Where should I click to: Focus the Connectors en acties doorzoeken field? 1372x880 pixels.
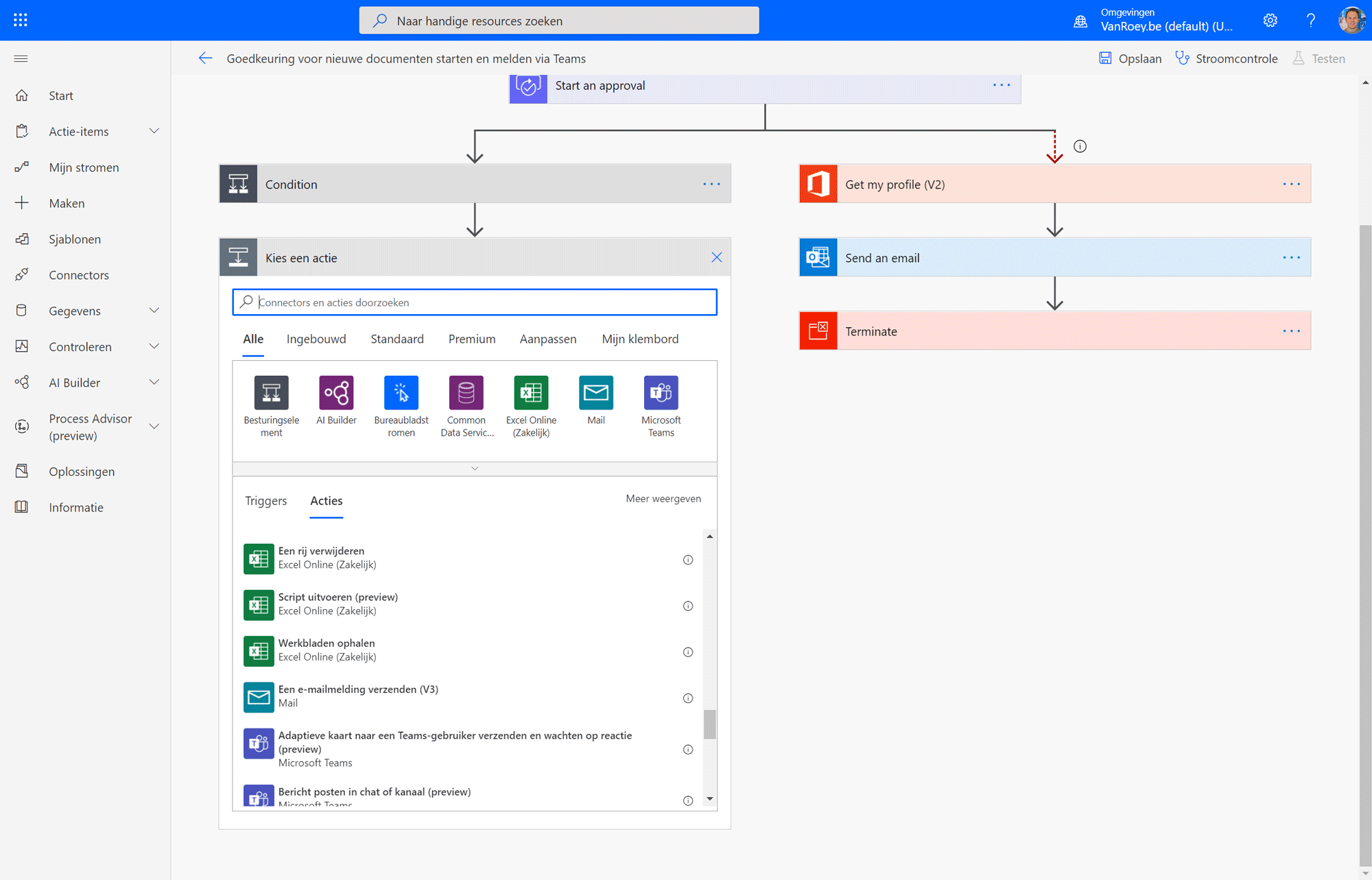475,302
